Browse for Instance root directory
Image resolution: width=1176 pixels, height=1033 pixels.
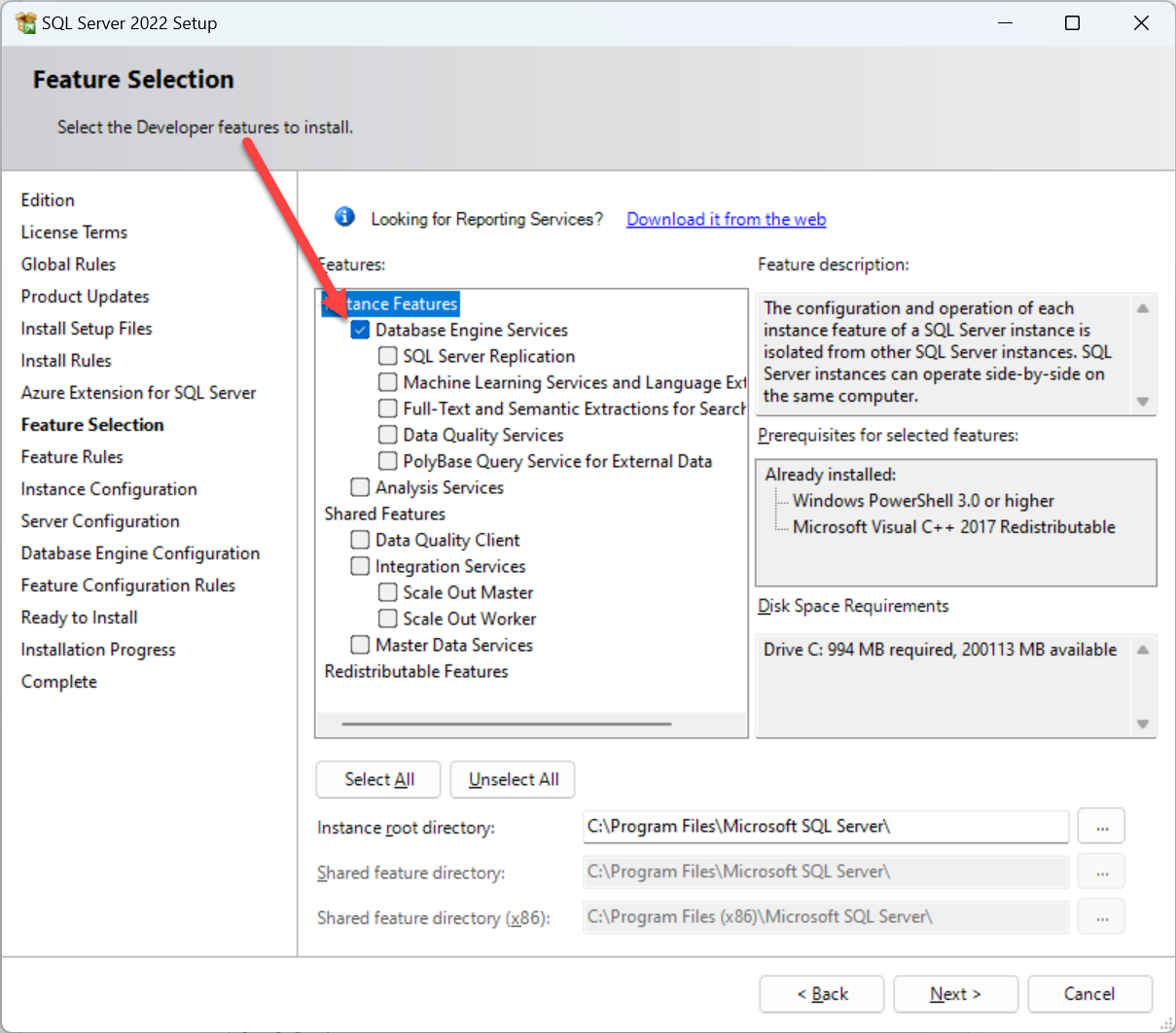coord(1101,827)
